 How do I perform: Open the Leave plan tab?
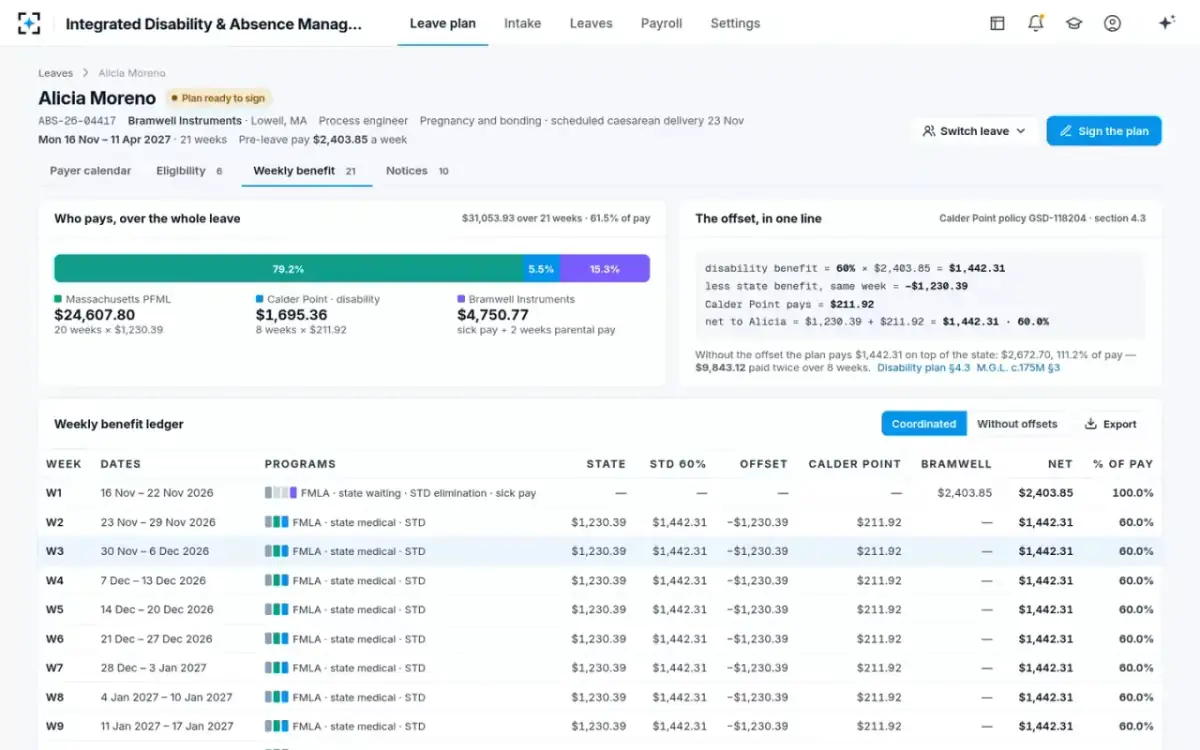coord(443,23)
